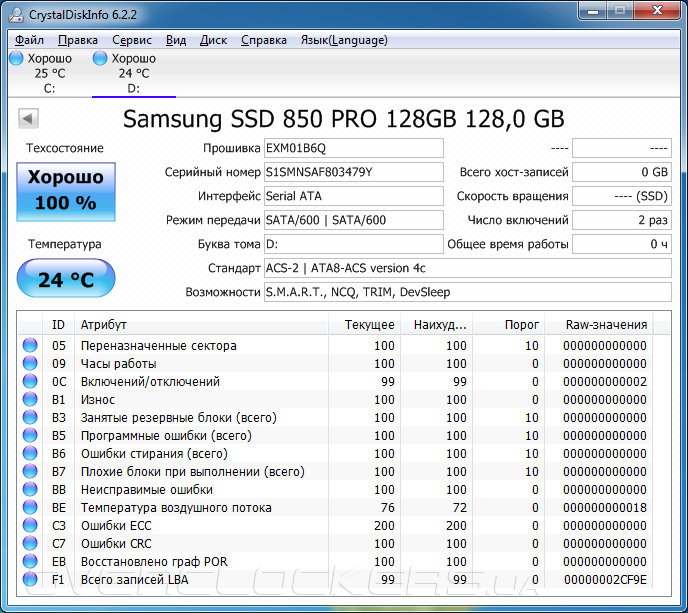Click status orb for attribute C7

[30, 543]
